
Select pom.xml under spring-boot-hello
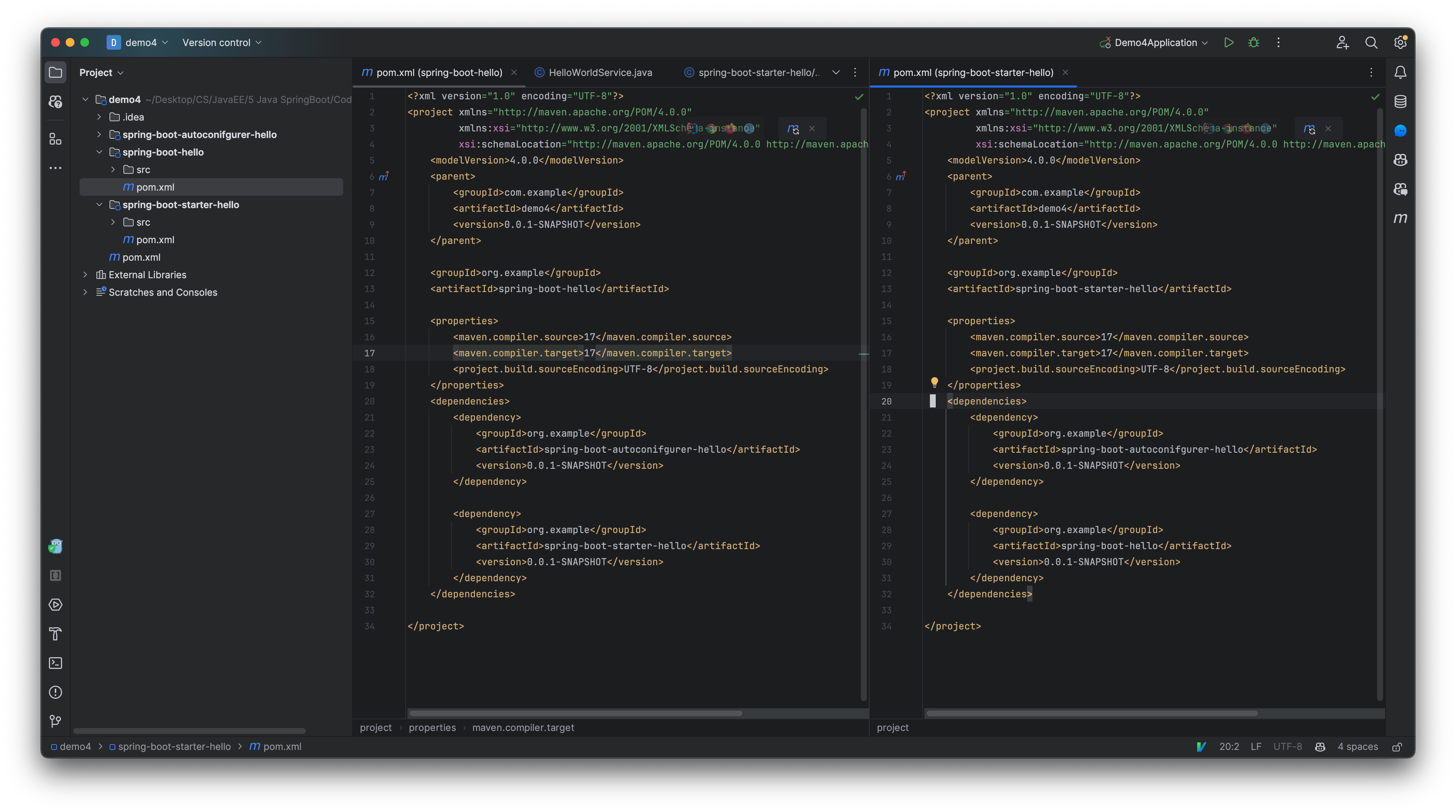click(x=211, y=187)
